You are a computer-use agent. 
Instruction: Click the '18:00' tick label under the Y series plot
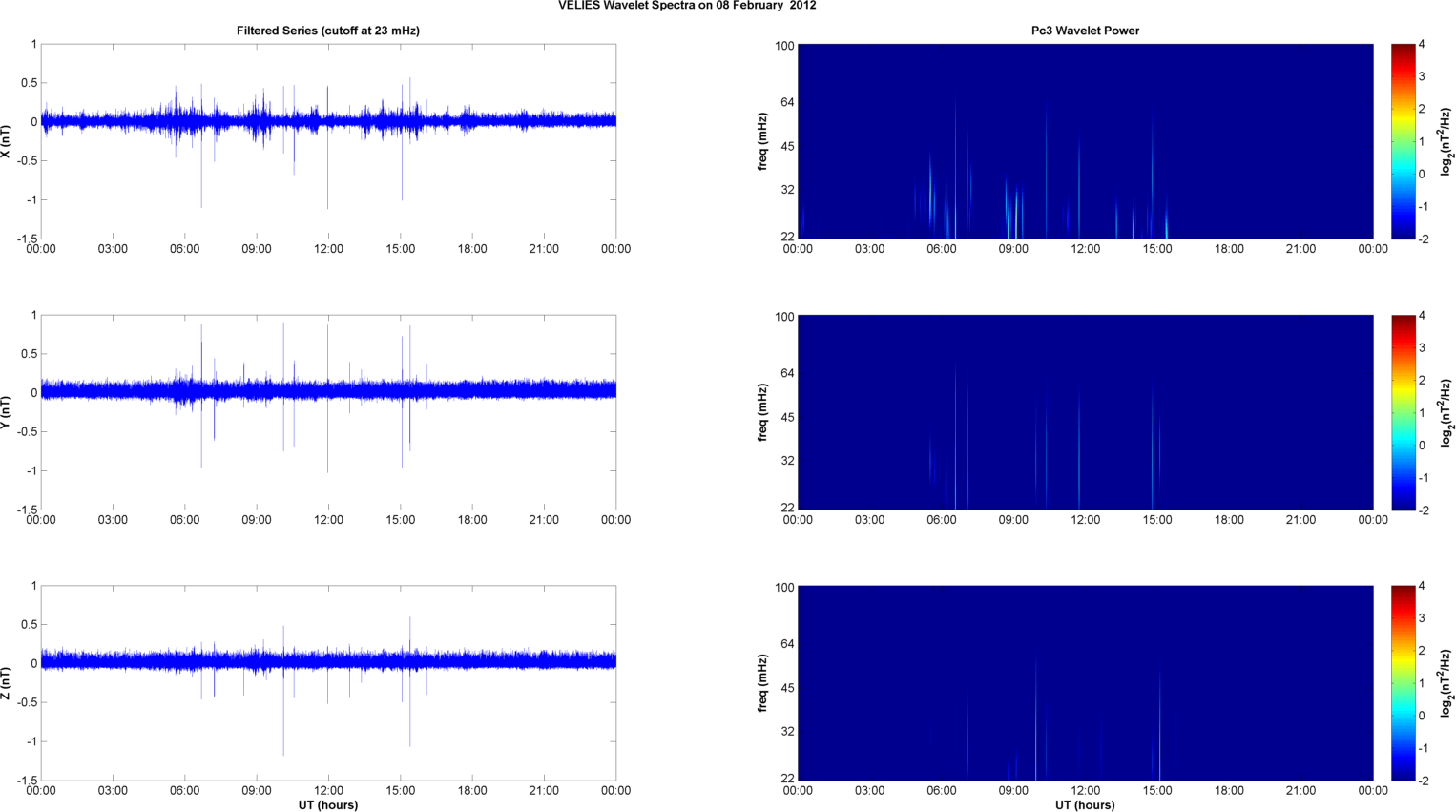pos(472,520)
